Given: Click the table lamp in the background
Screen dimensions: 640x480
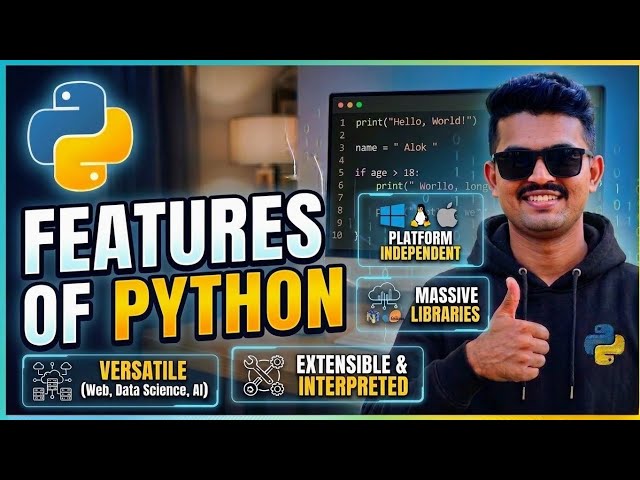Looking at the screenshot, I should point(262,151).
